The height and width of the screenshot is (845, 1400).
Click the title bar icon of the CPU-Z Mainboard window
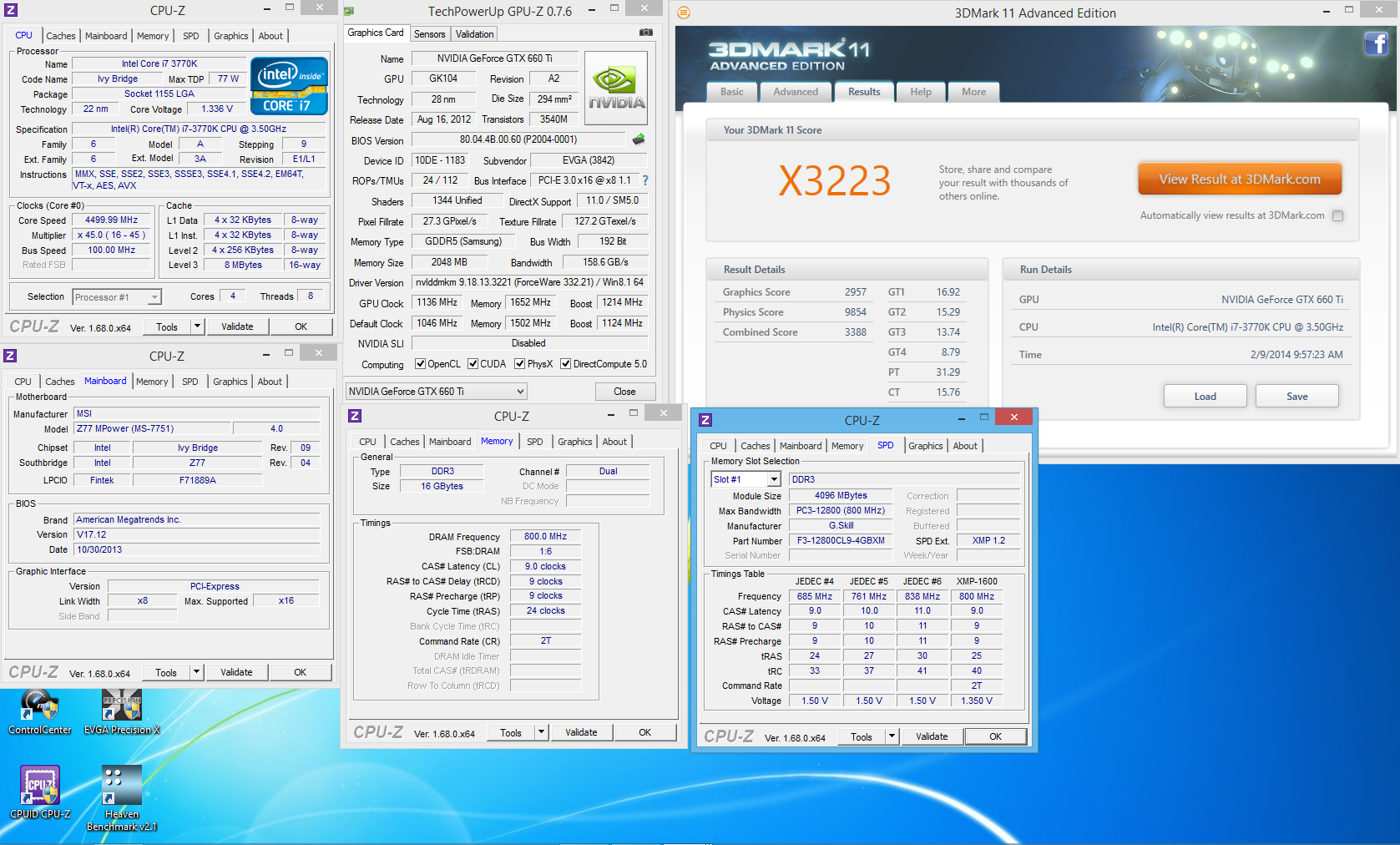point(10,356)
